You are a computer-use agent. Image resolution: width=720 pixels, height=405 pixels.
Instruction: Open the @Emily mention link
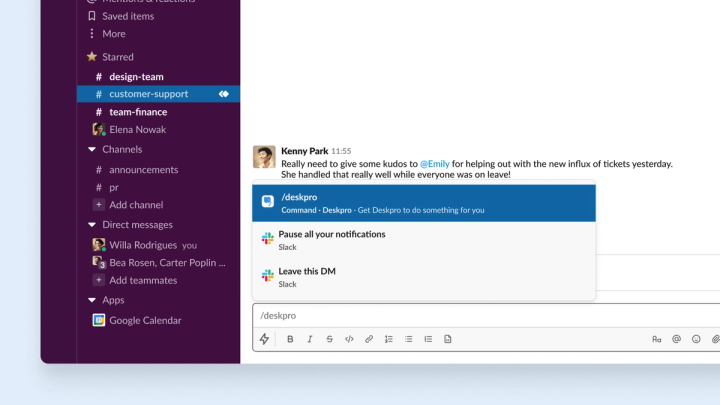click(x=434, y=163)
